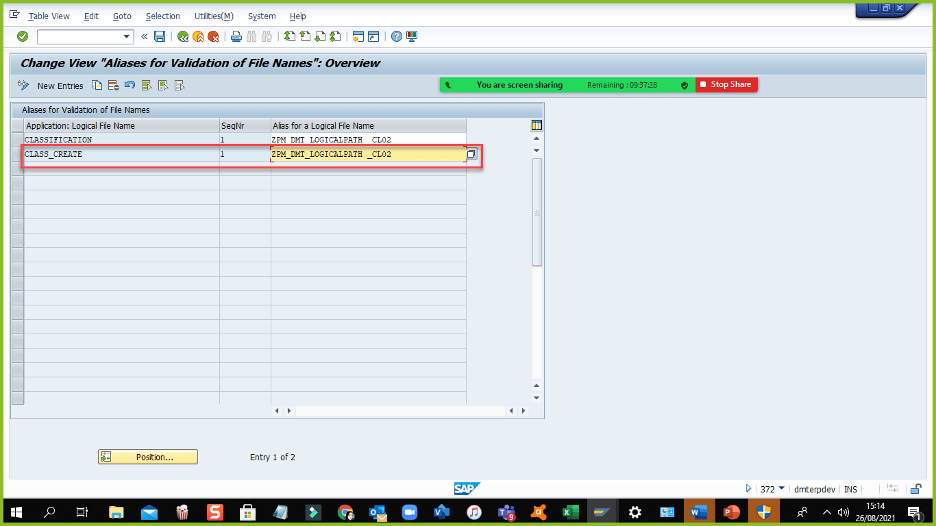Expand the command field dropdown arrow
Screen dimensions: 936x526
127,37
